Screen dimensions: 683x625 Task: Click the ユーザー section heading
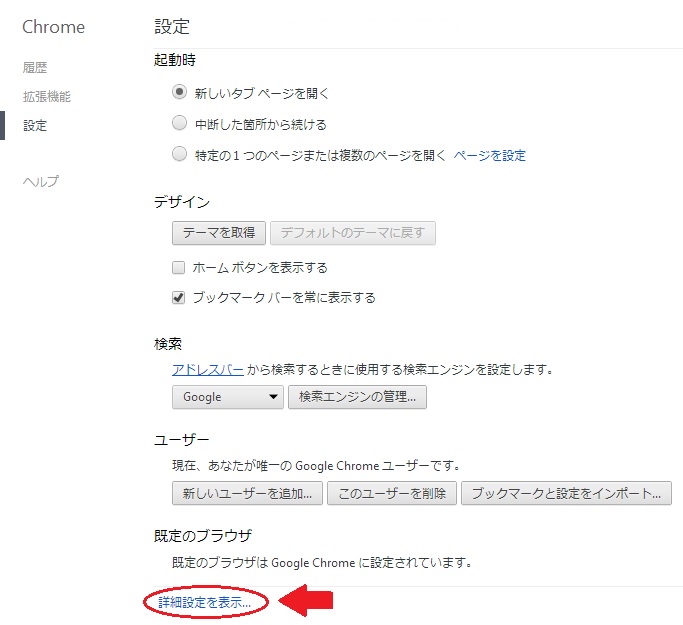[182, 440]
